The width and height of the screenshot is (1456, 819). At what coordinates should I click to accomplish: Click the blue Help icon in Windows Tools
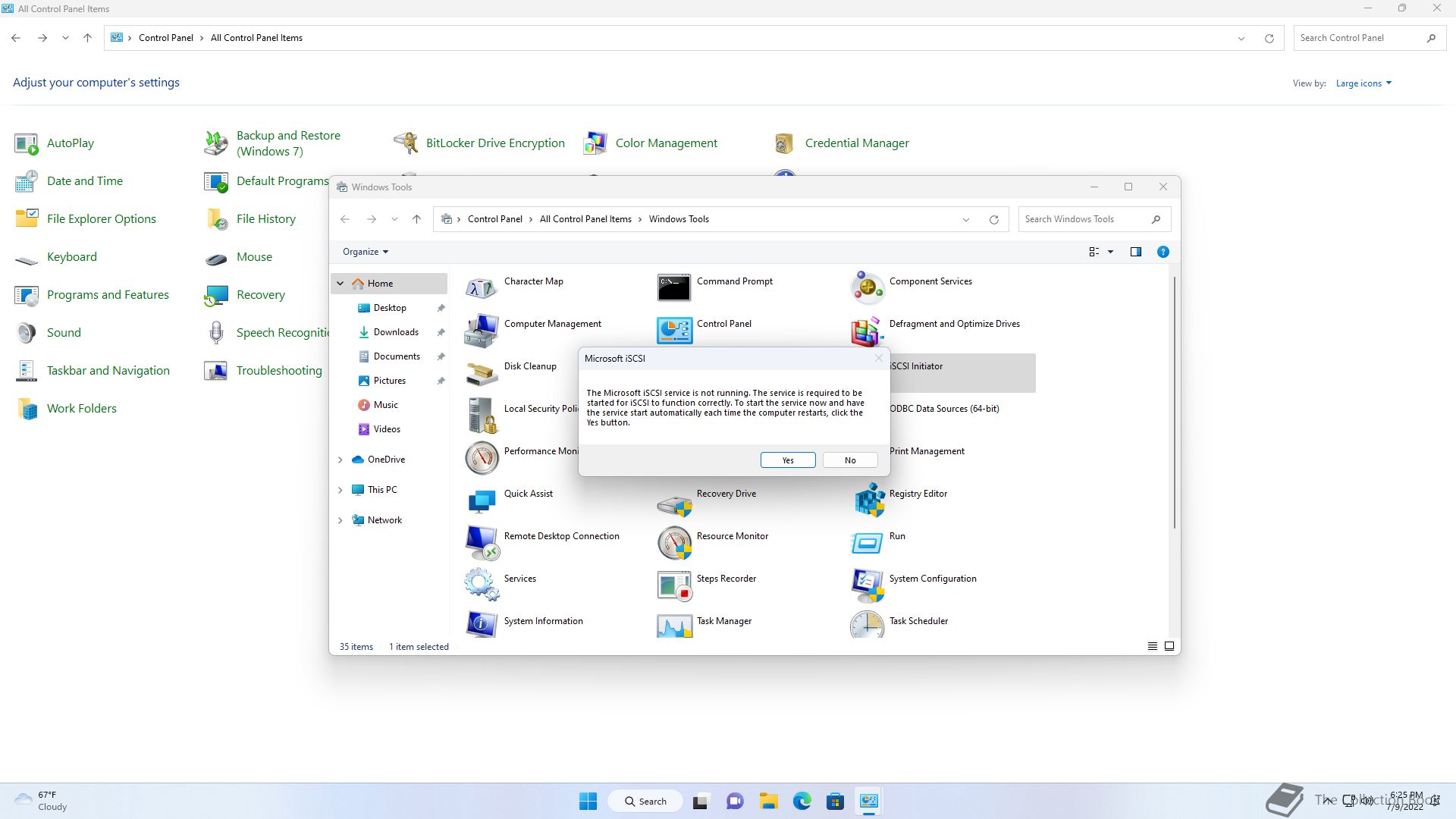tap(1163, 252)
